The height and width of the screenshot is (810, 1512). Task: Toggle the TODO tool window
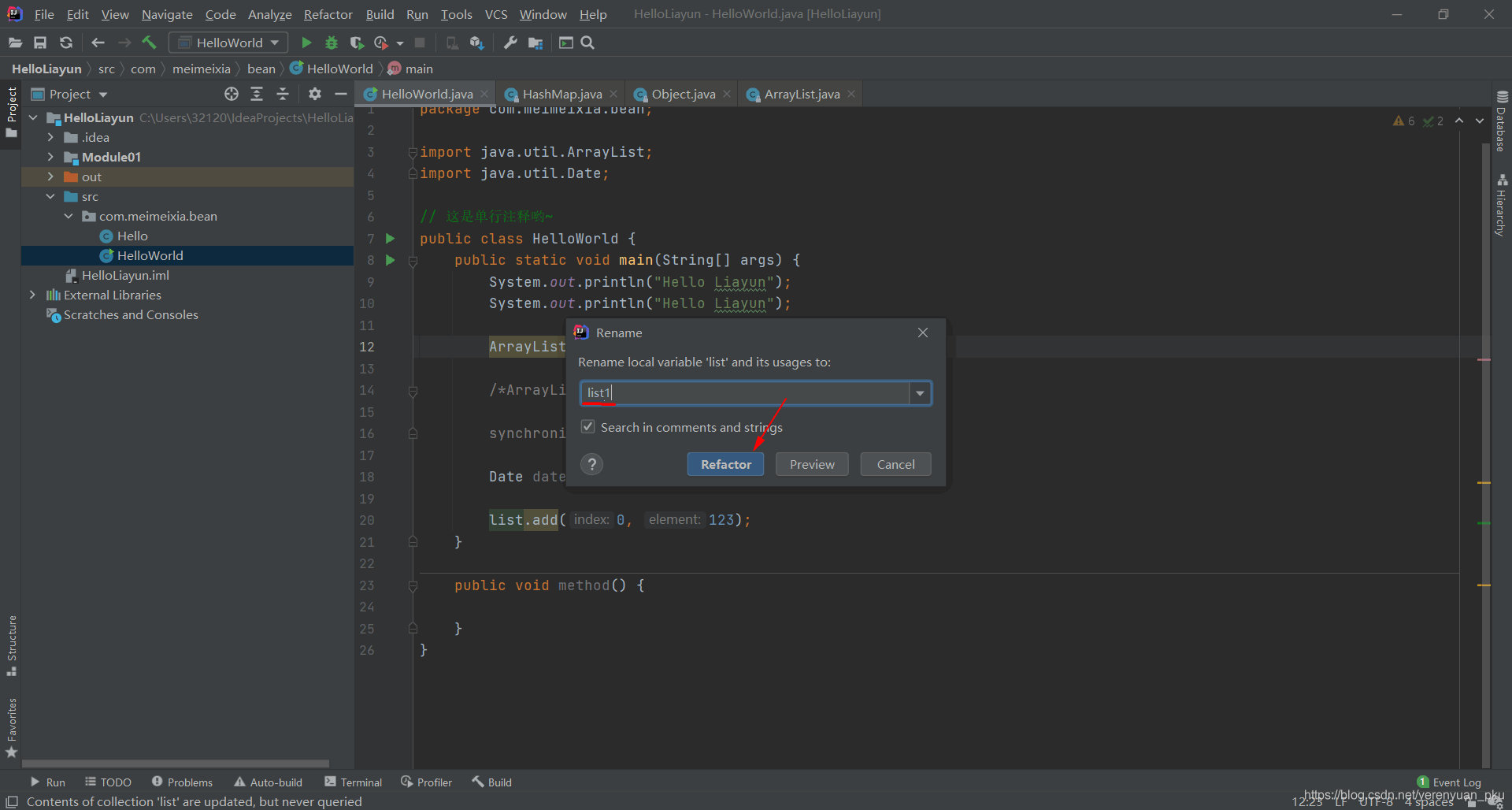tap(108, 782)
